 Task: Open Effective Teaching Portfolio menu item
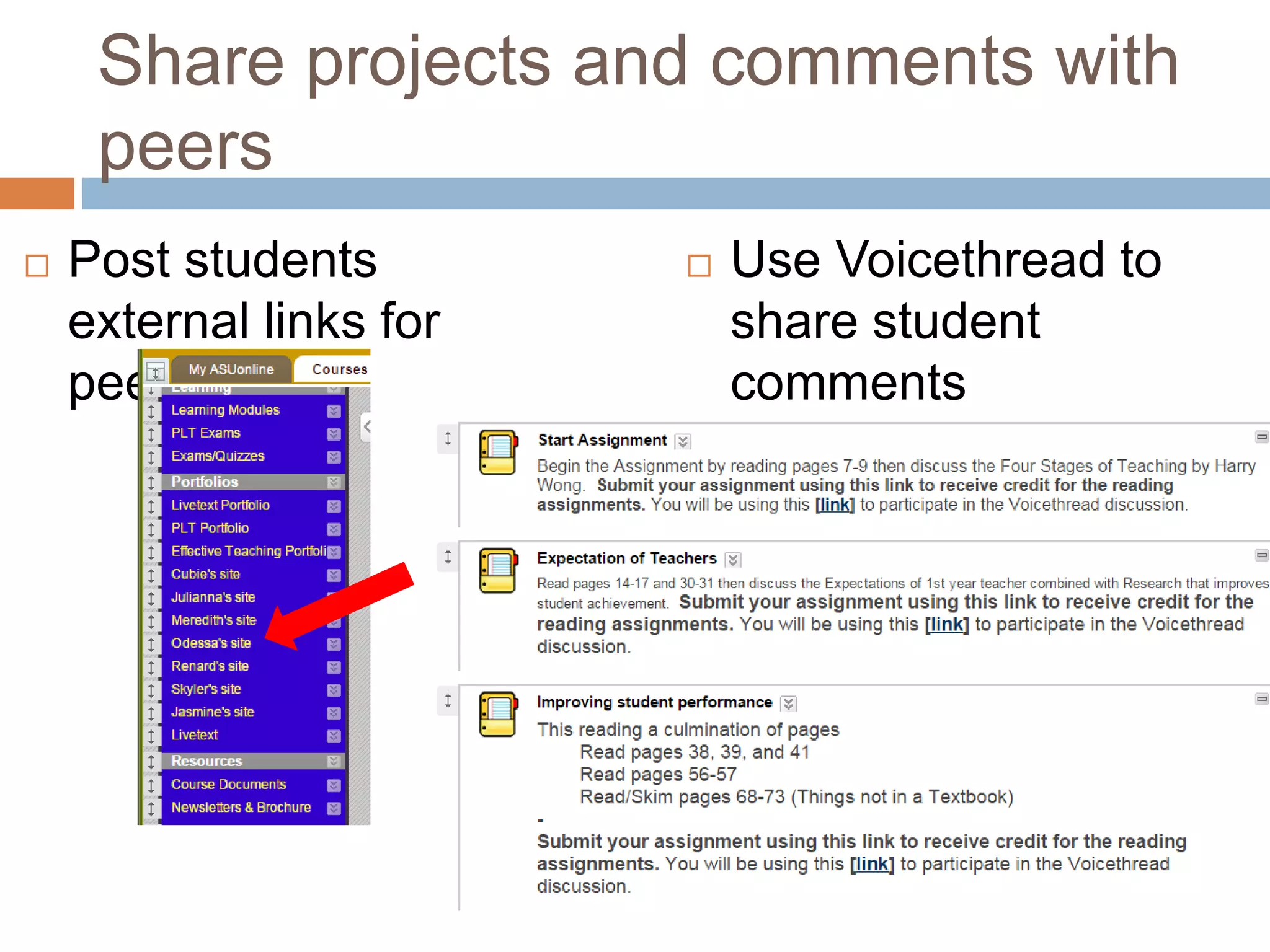pos(248,551)
